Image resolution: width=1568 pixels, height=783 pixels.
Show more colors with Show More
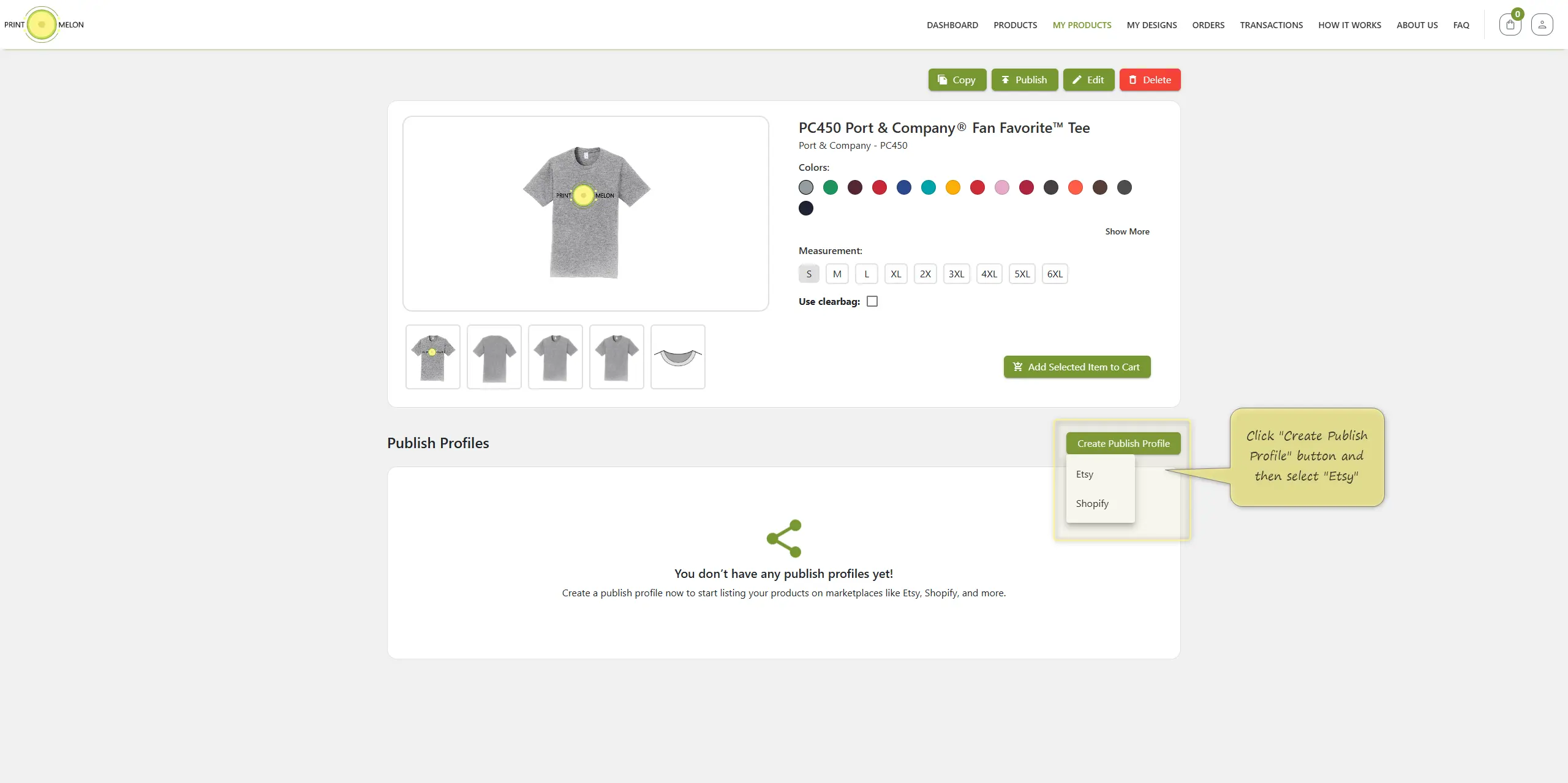pos(1127,231)
